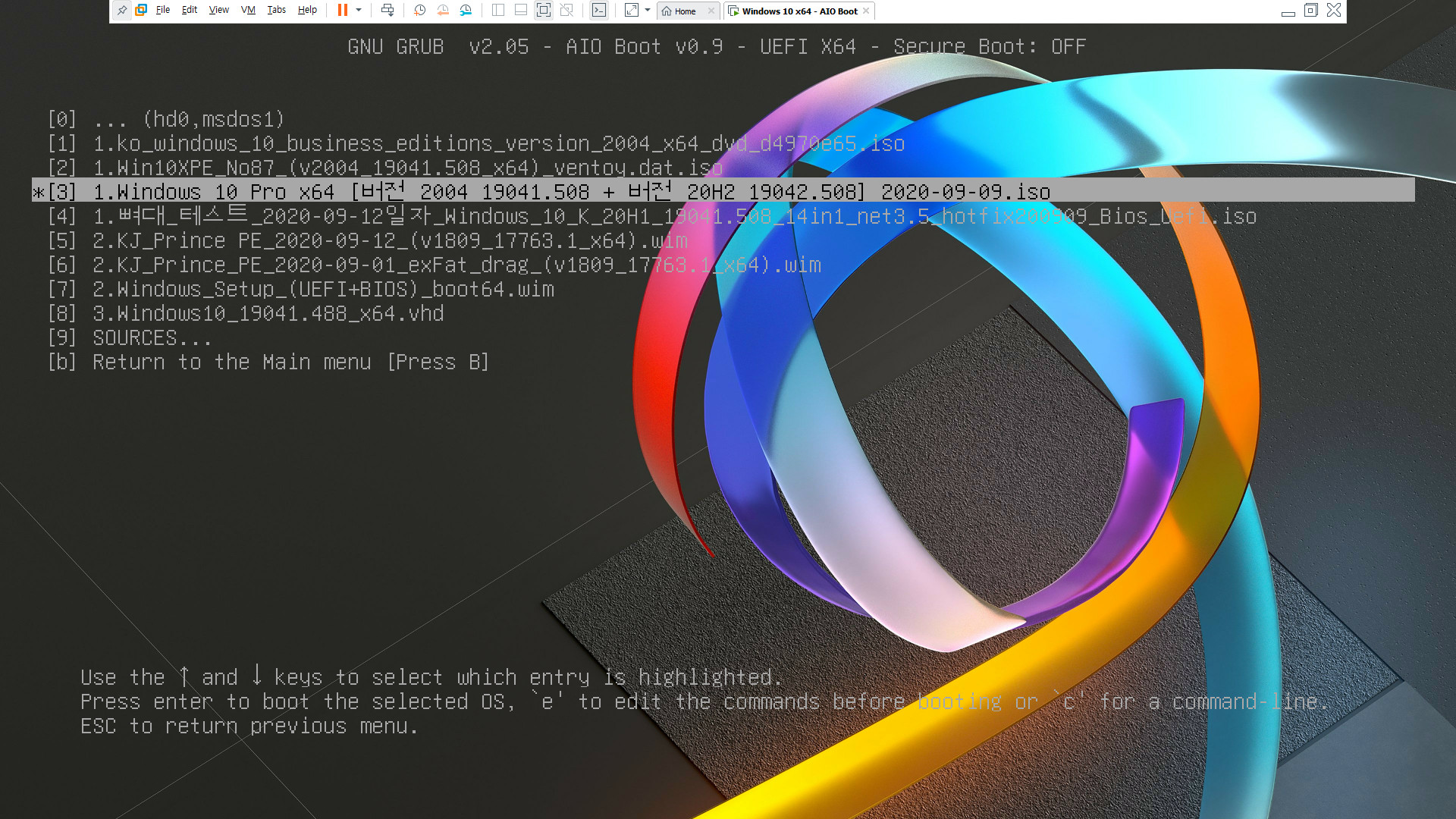This screenshot has width=1456, height=819.
Task: Click the VM full screen toggle icon
Action: 543,10
